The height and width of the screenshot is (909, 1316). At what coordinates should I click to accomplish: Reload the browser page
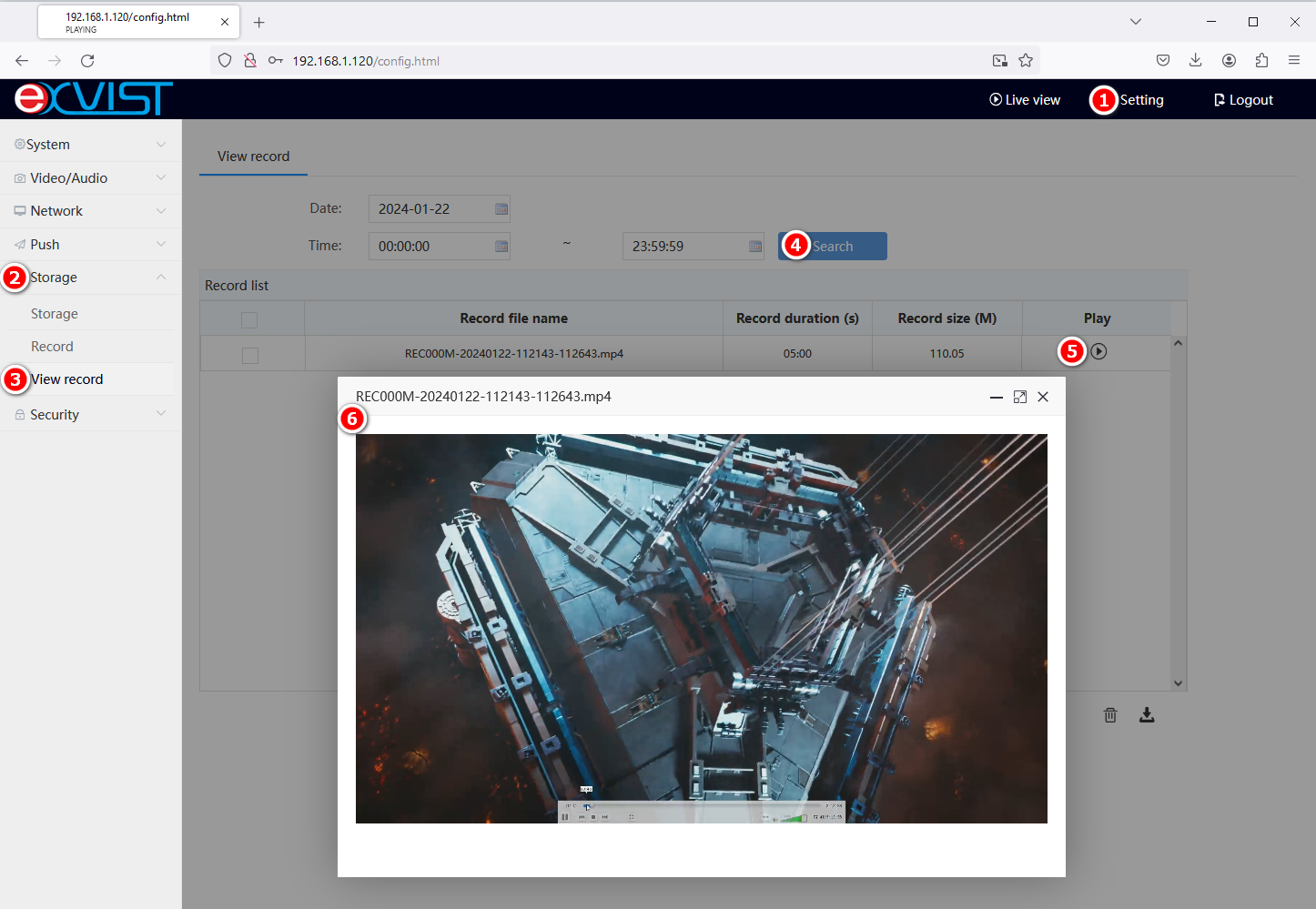[87, 61]
